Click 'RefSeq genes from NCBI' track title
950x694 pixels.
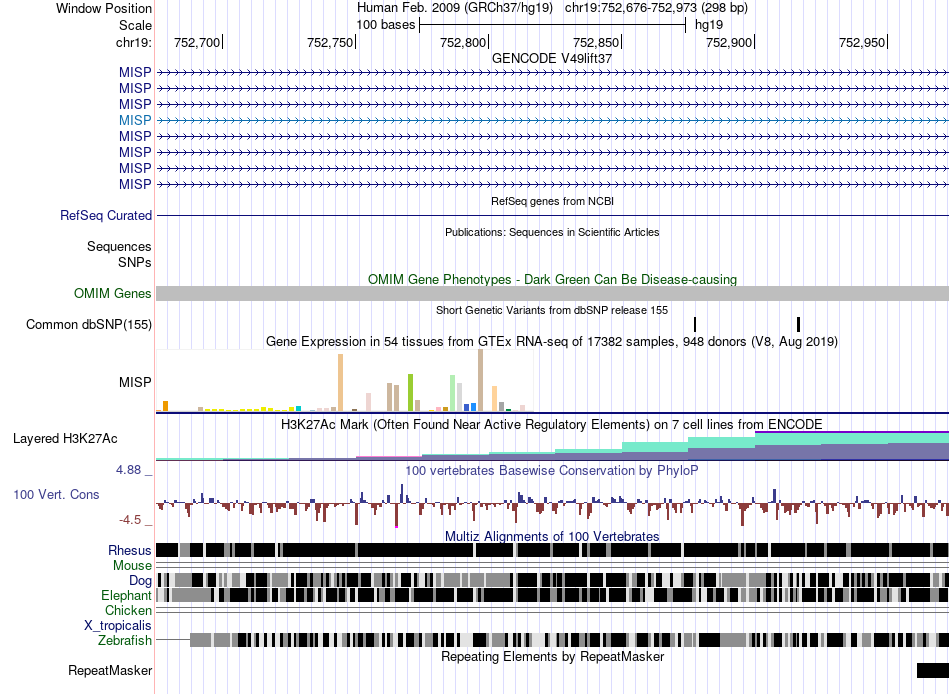[x=552, y=201]
